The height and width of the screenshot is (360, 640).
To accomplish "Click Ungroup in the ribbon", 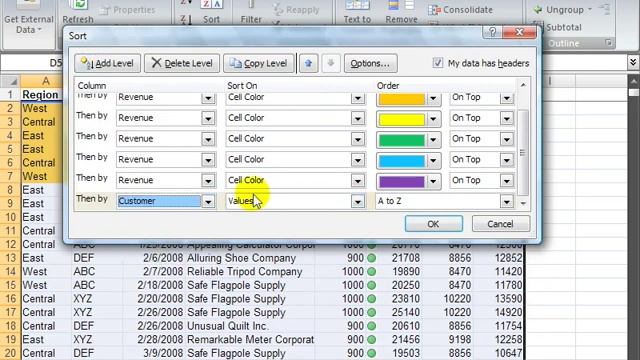I will pos(562,10).
